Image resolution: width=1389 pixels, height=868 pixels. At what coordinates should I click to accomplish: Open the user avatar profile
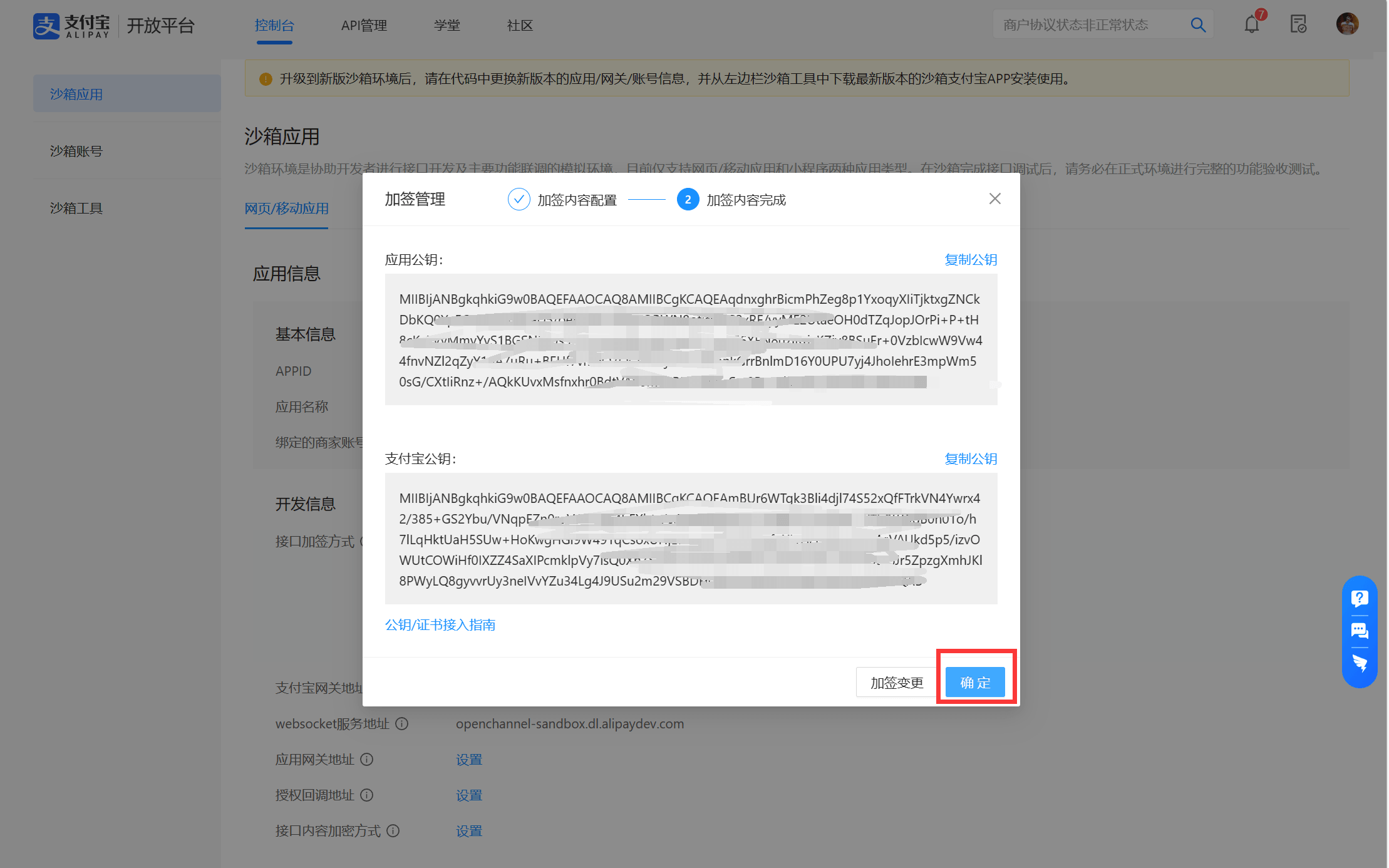pyautogui.click(x=1347, y=24)
